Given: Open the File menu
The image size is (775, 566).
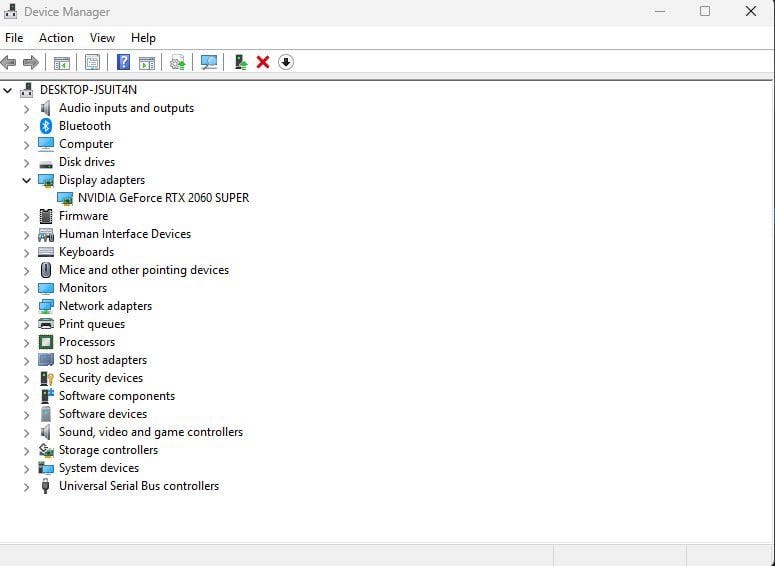Looking at the screenshot, I should tap(14, 38).
